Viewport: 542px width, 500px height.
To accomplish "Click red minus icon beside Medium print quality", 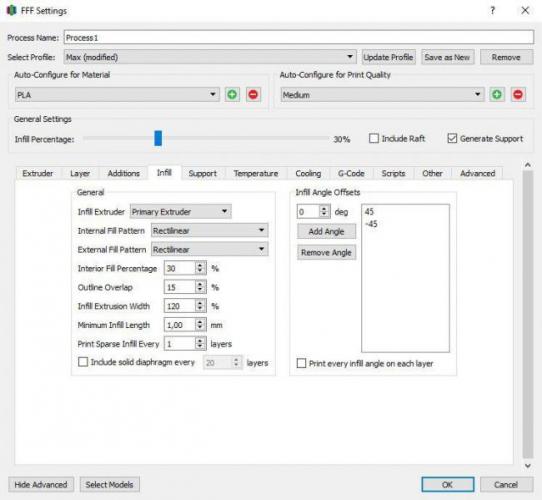I will [x=518, y=94].
